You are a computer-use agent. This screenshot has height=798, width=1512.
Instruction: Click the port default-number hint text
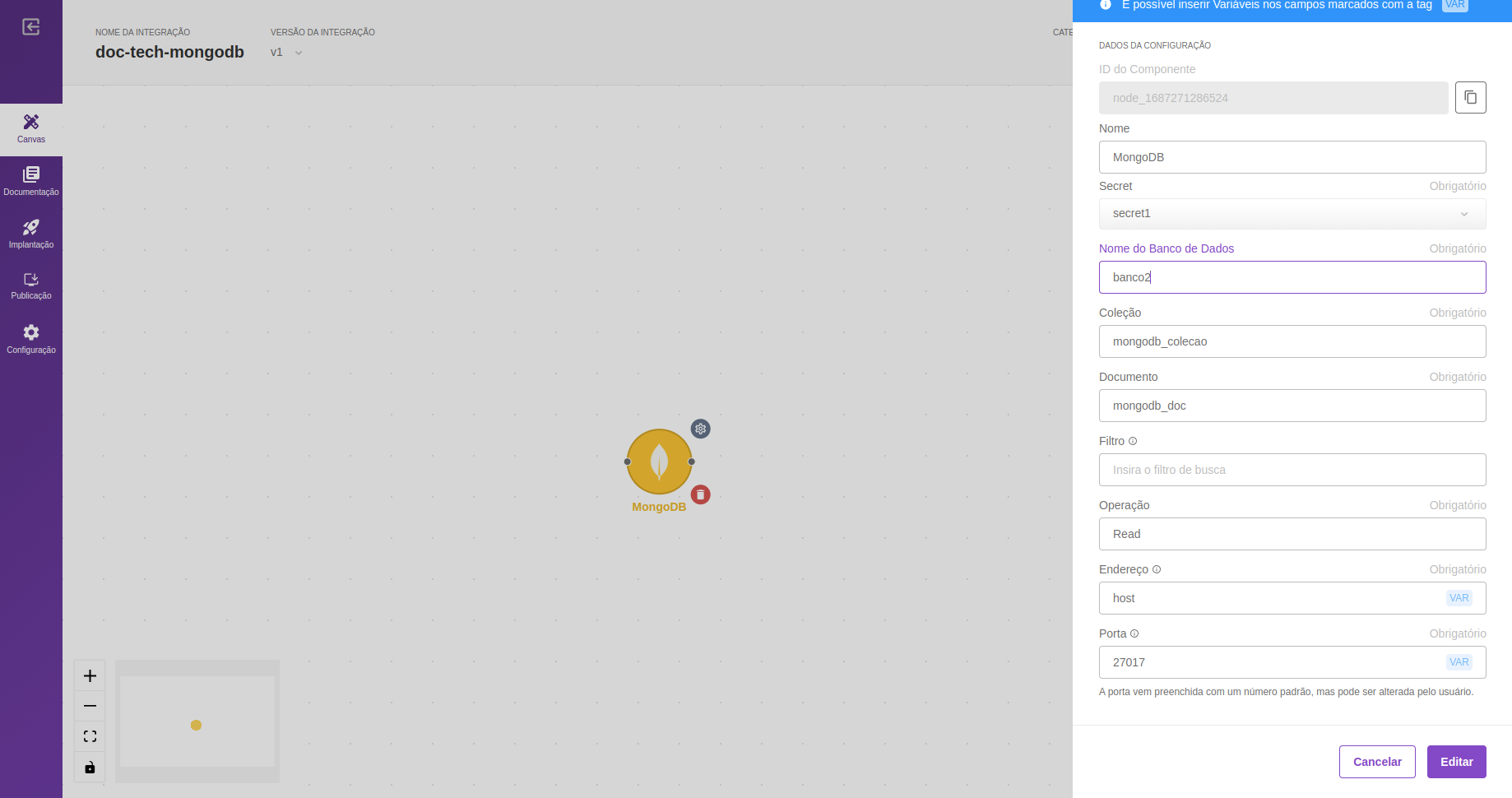pyautogui.click(x=1286, y=692)
